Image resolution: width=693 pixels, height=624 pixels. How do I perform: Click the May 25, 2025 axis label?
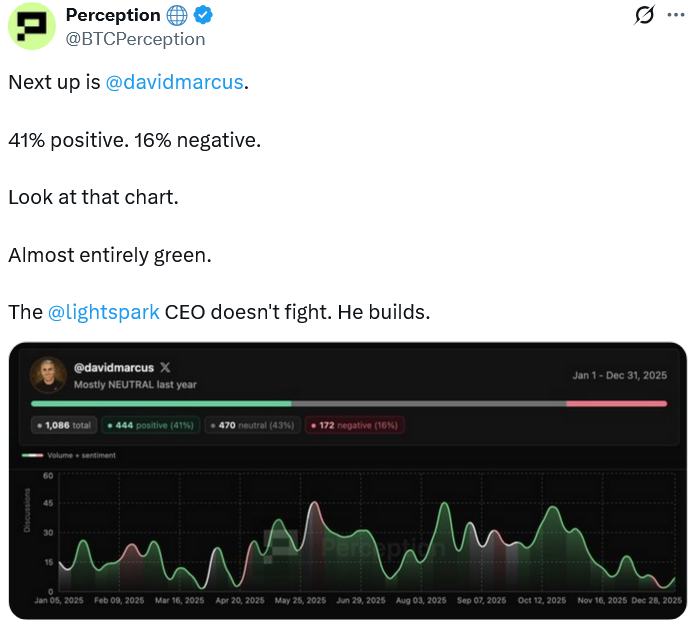301,601
